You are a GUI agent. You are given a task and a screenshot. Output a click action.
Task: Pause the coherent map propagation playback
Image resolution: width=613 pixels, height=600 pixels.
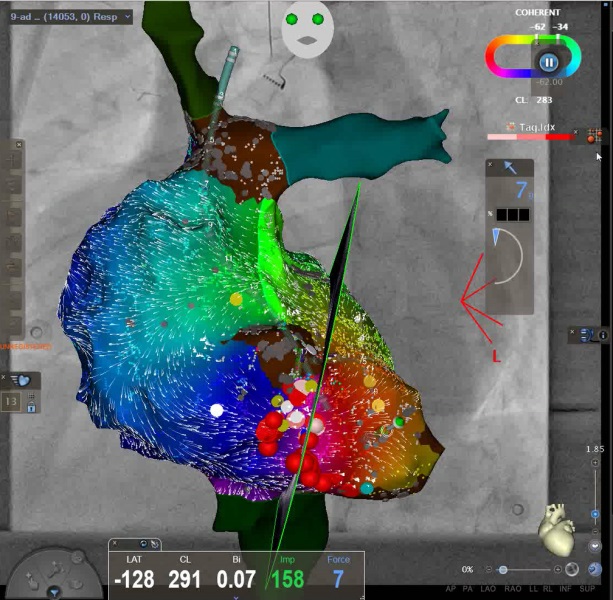pyautogui.click(x=548, y=61)
